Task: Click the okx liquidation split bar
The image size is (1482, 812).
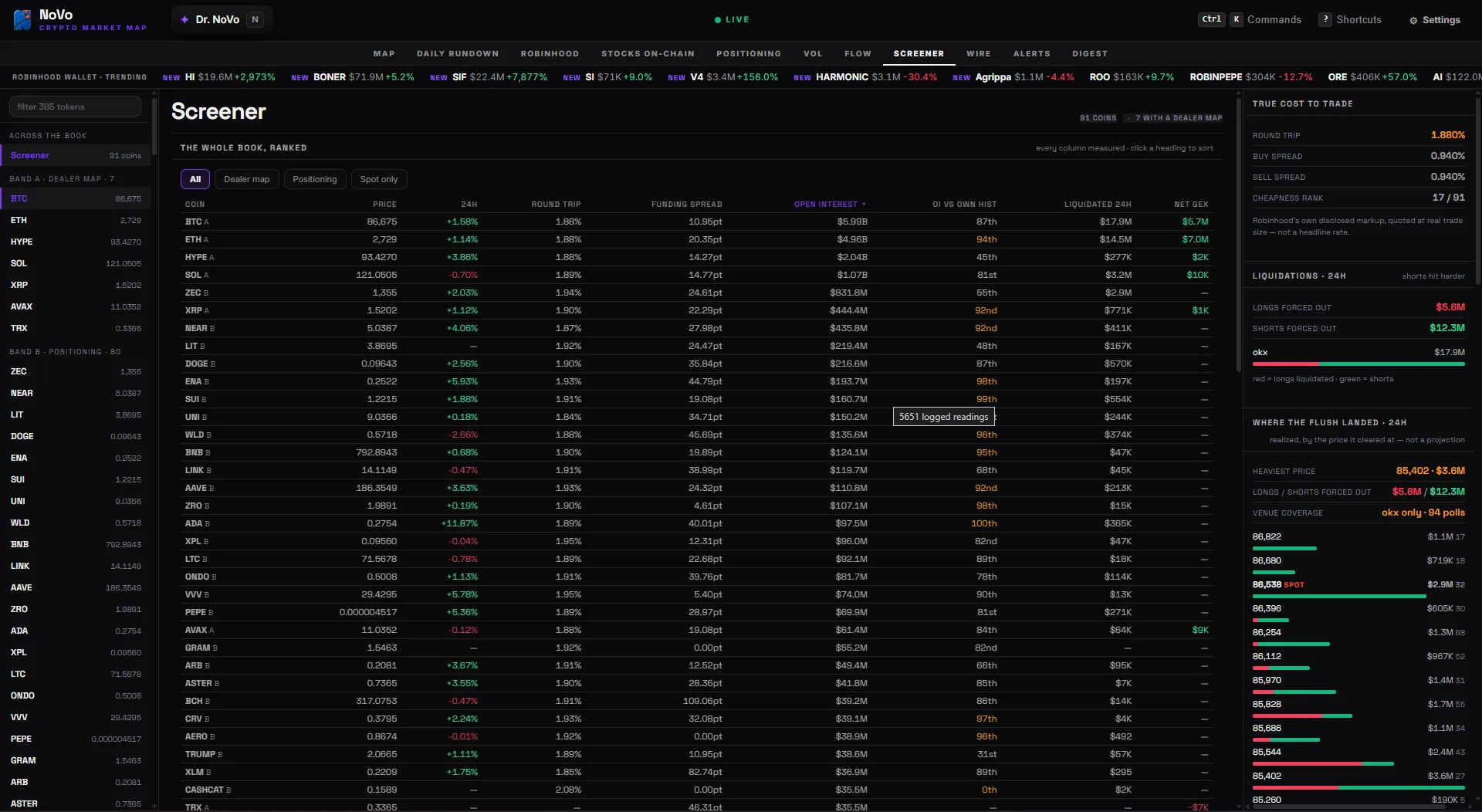Action: coord(1358,364)
